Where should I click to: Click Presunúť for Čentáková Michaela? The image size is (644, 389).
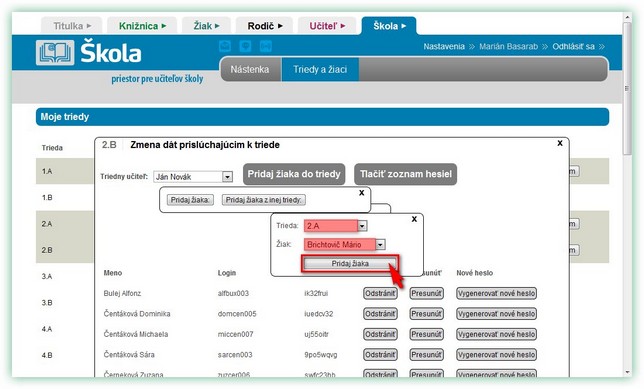[x=427, y=334]
